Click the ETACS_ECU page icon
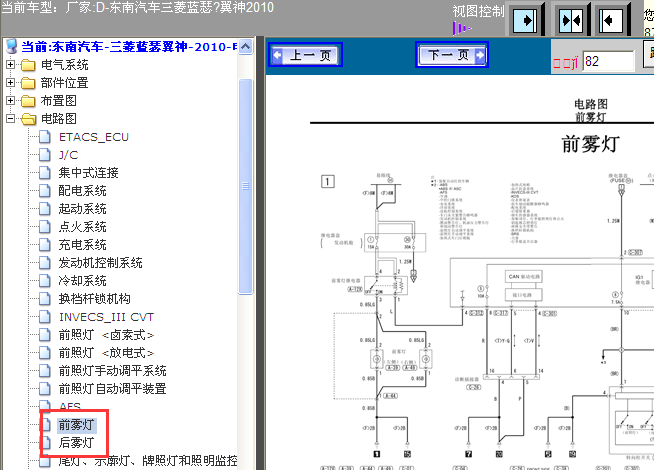Image resolution: width=654 pixels, height=470 pixels. pyautogui.click(x=45, y=137)
